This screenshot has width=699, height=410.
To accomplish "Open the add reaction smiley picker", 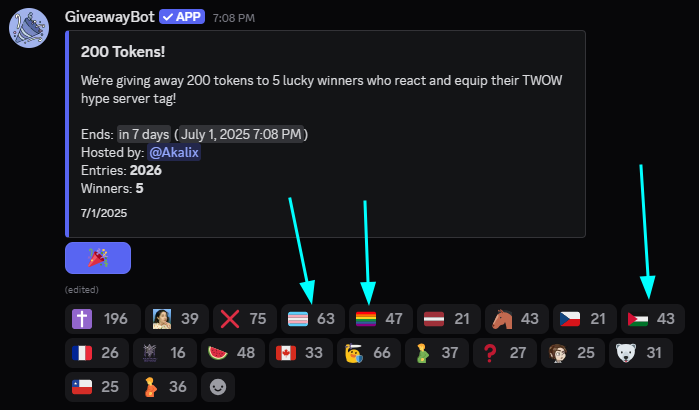I will [218, 387].
